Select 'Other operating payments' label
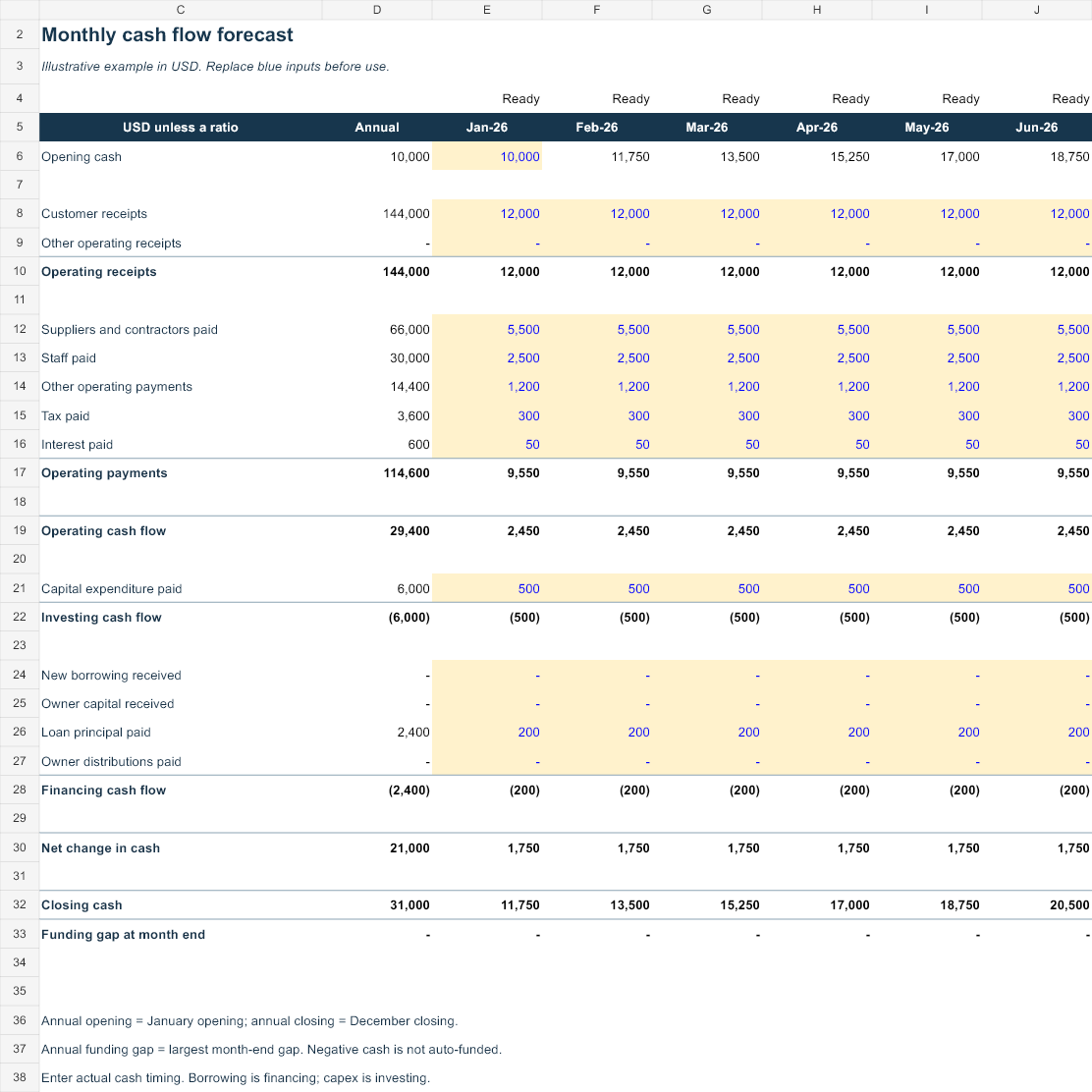 point(181,387)
